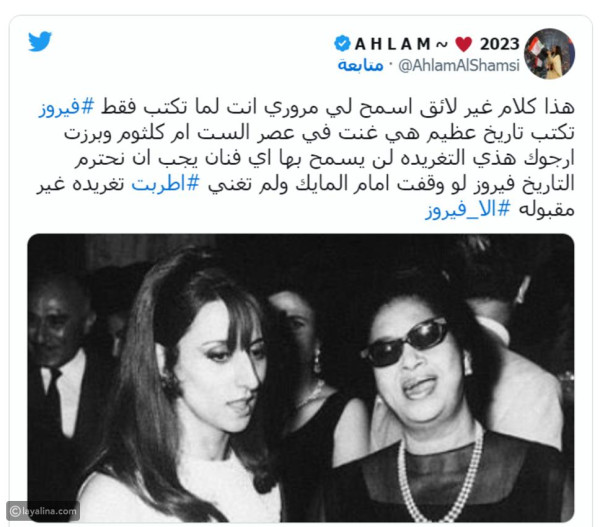Click the first line of tweet text

click(x=306, y=108)
